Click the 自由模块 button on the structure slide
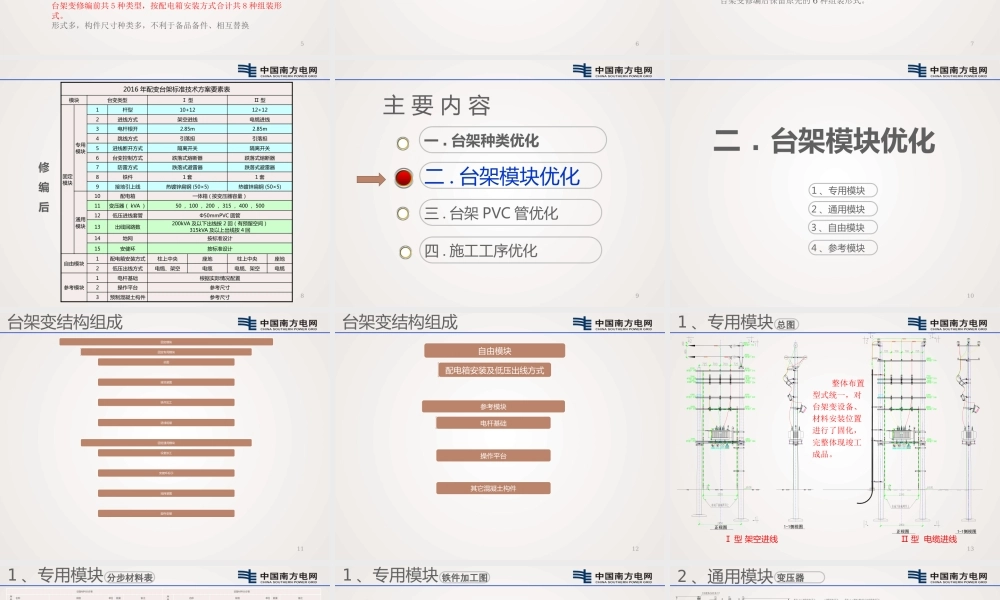This screenshot has height=600, width=1000. (494, 351)
